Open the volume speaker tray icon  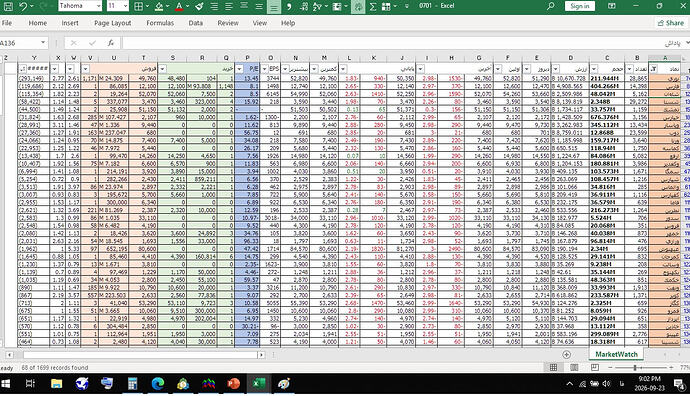coord(606,384)
